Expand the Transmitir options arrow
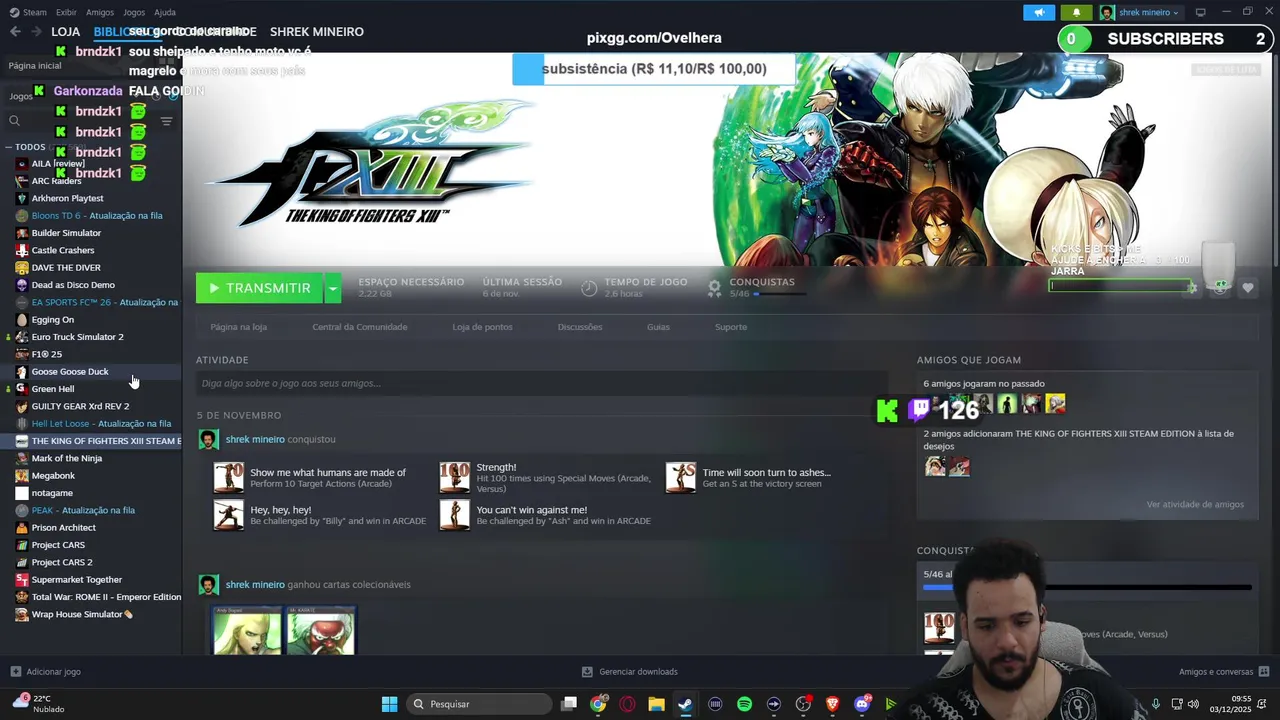The height and width of the screenshot is (720, 1280). [333, 288]
